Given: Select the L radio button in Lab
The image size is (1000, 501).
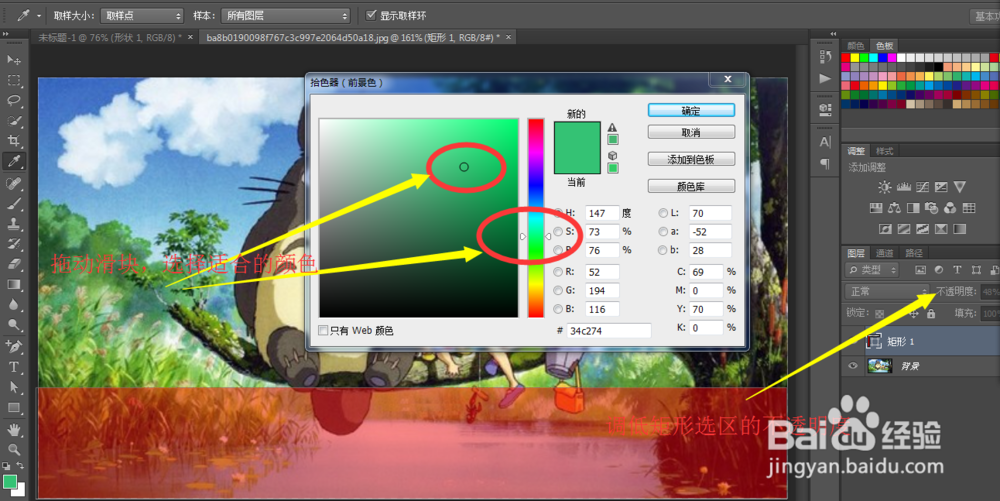Looking at the screenshot, I should click(663, 213).
